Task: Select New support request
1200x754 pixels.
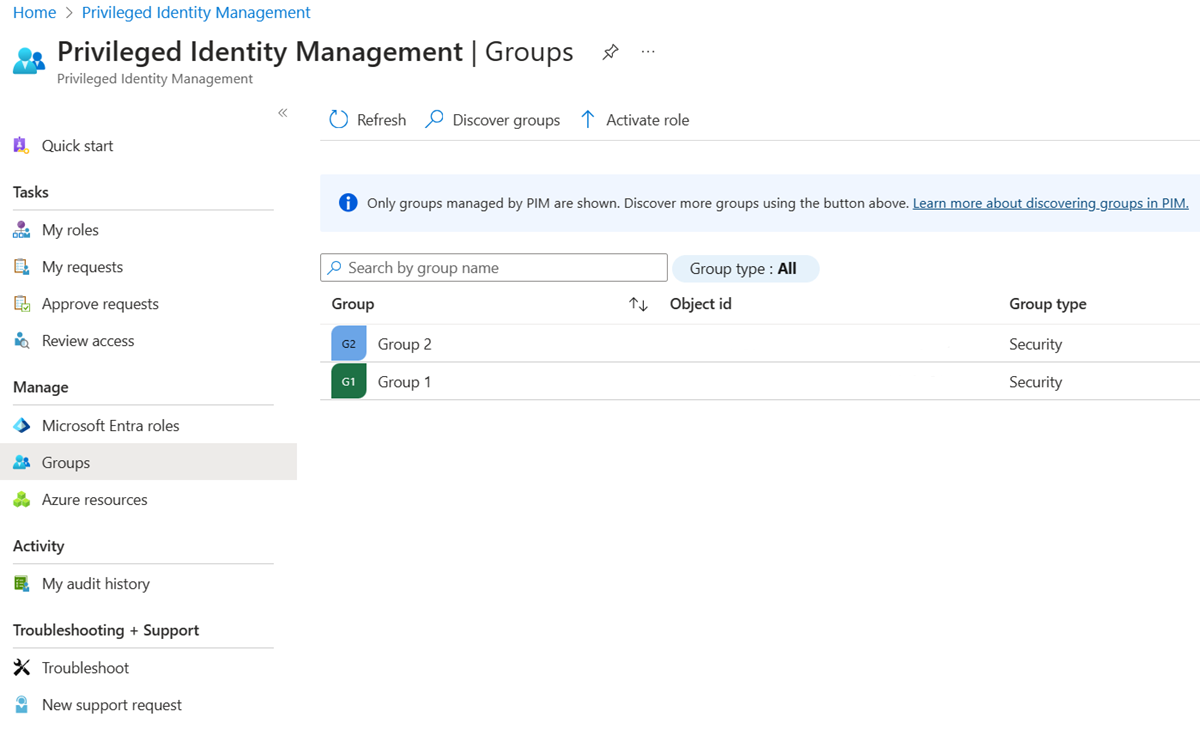Action: [111, 705]
